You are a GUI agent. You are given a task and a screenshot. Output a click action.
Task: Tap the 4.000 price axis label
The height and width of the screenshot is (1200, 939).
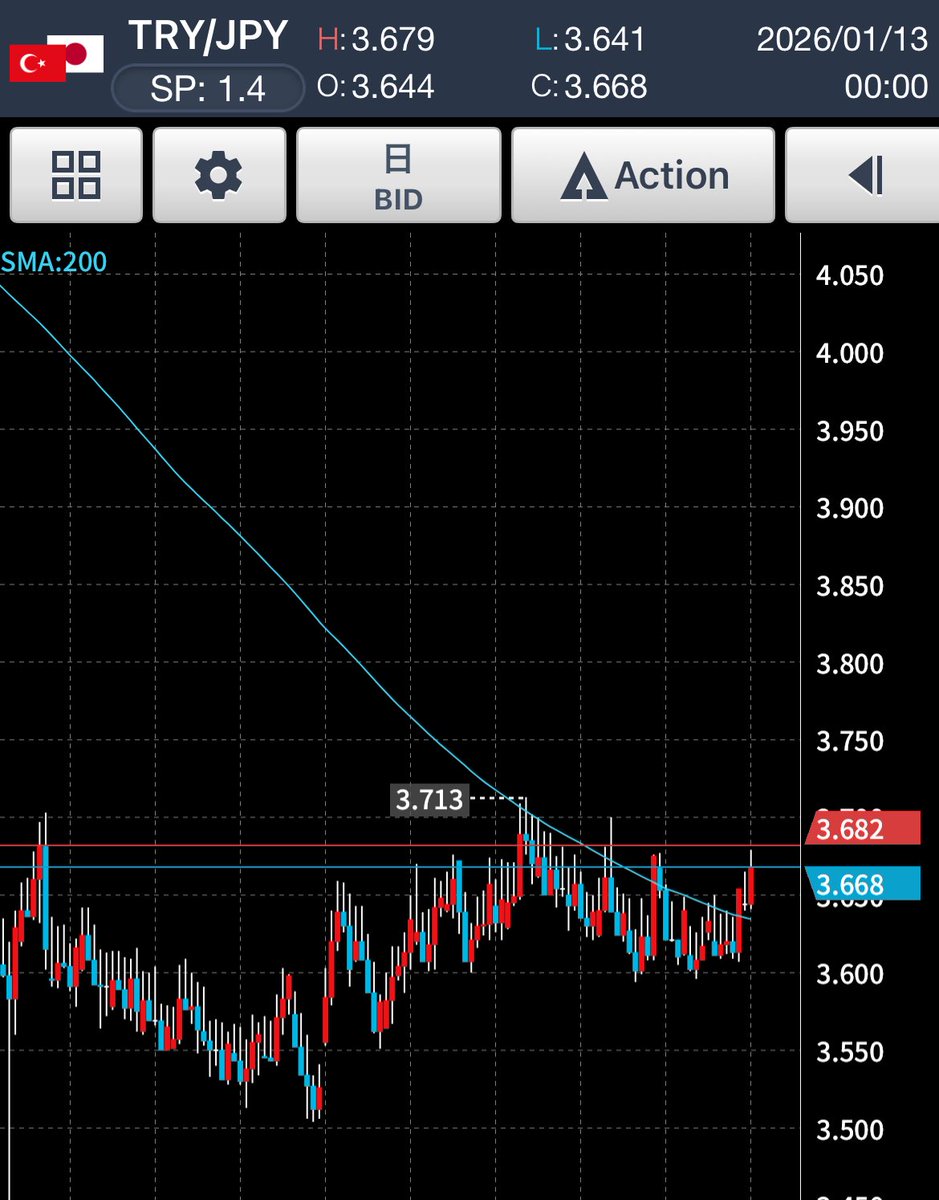(850, 353)
